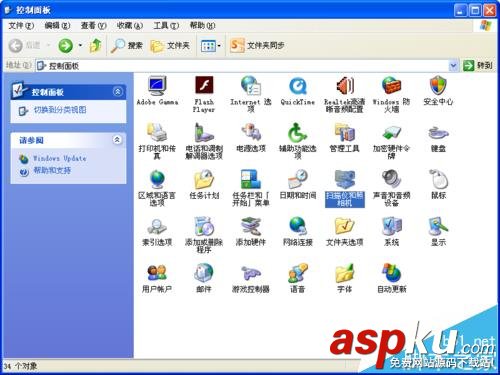Click the Up one level folder button

tap(95, 46)
